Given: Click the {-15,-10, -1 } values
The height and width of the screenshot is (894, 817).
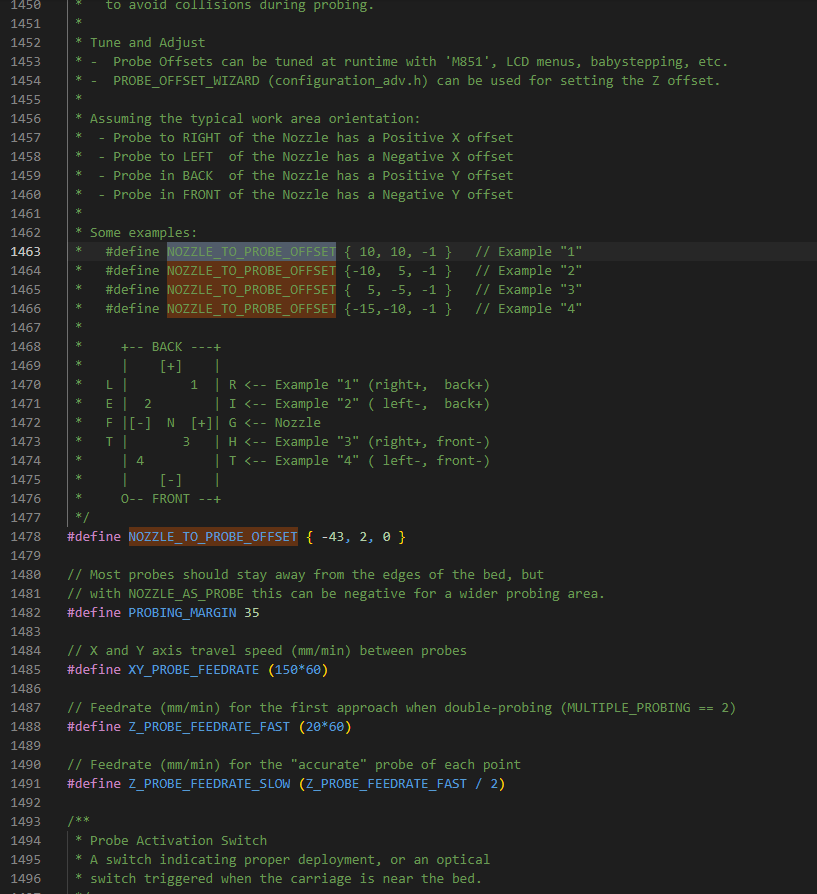Looking at the screenshot, I should 398,308.
